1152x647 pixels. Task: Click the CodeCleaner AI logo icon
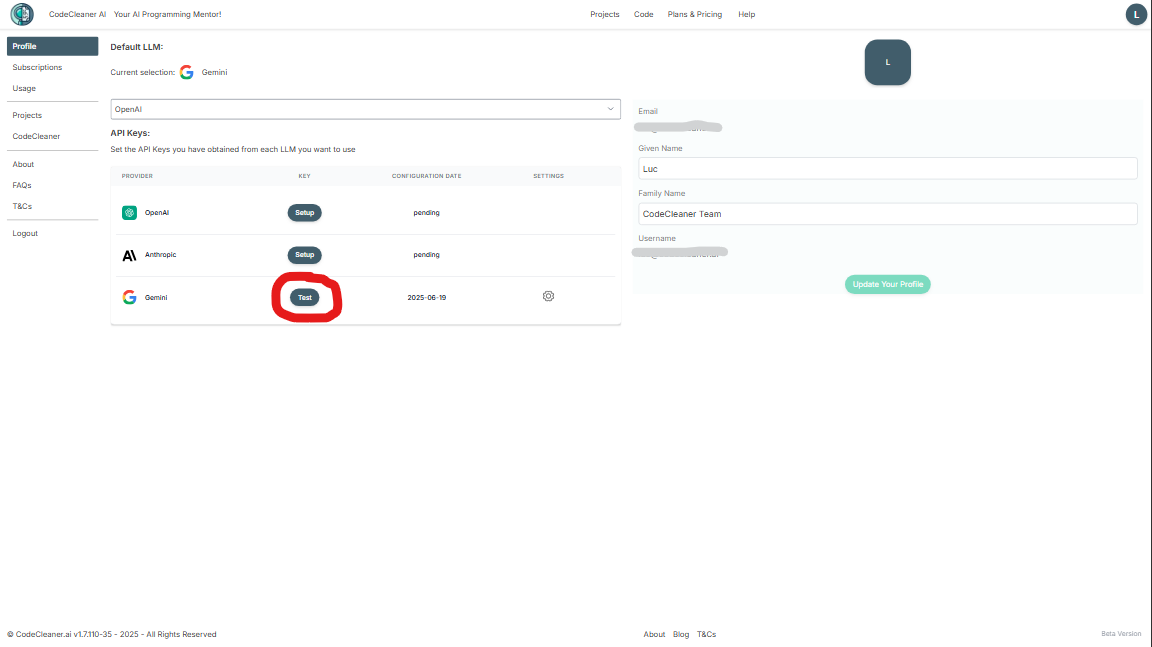pos(22,14)
